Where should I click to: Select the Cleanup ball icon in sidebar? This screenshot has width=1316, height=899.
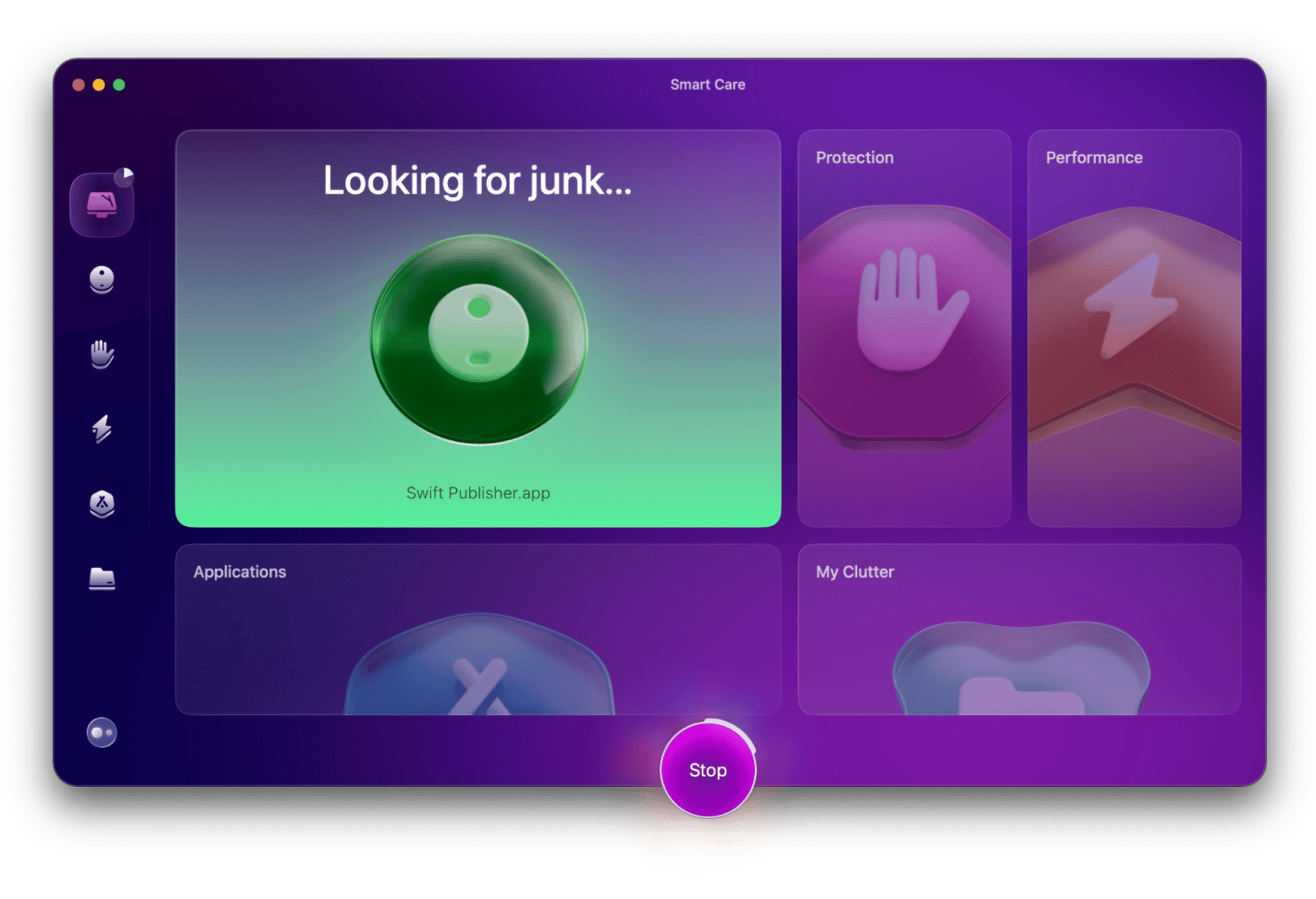pyautogui.click(x=101, y=279)
